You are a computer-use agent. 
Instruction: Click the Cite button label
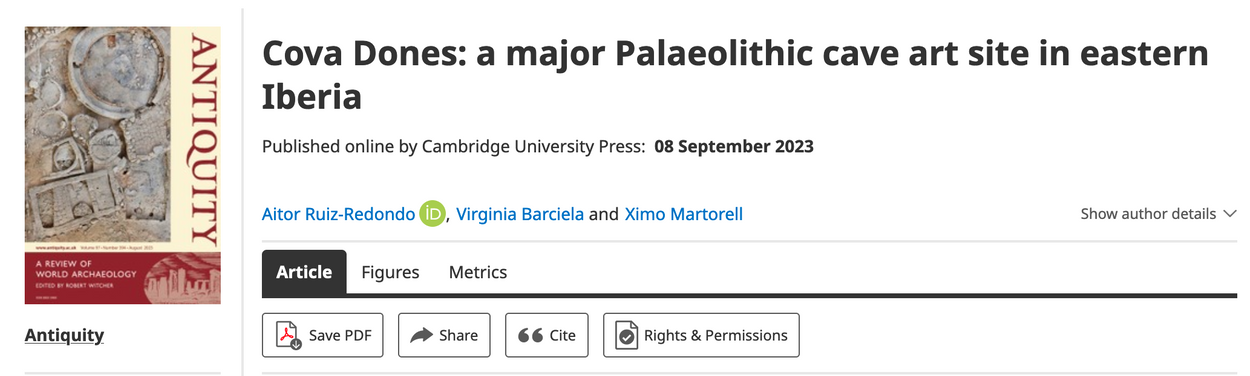coord(563,336)
